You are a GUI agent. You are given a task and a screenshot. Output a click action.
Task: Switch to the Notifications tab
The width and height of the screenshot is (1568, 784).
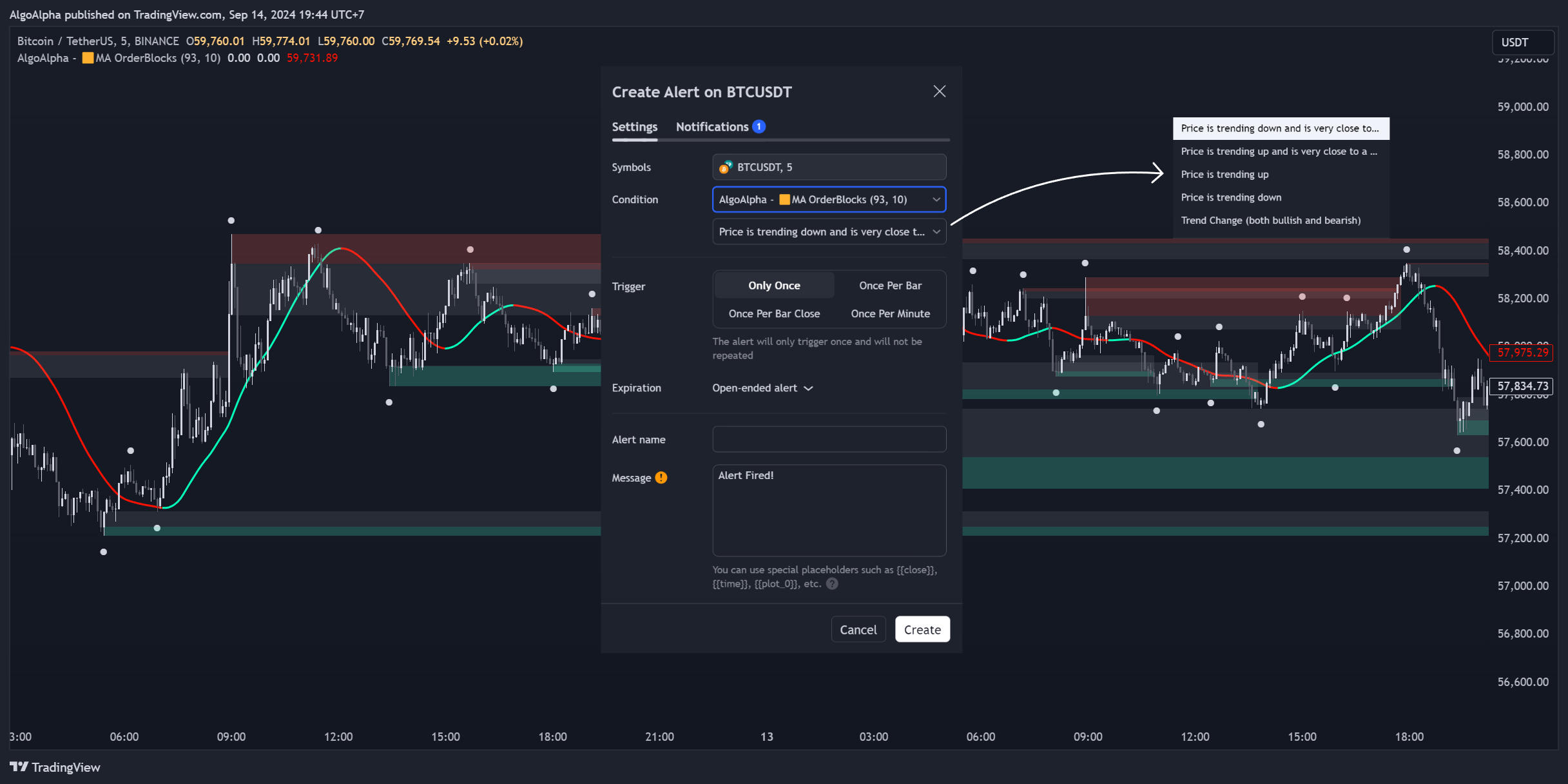point(712,127)
